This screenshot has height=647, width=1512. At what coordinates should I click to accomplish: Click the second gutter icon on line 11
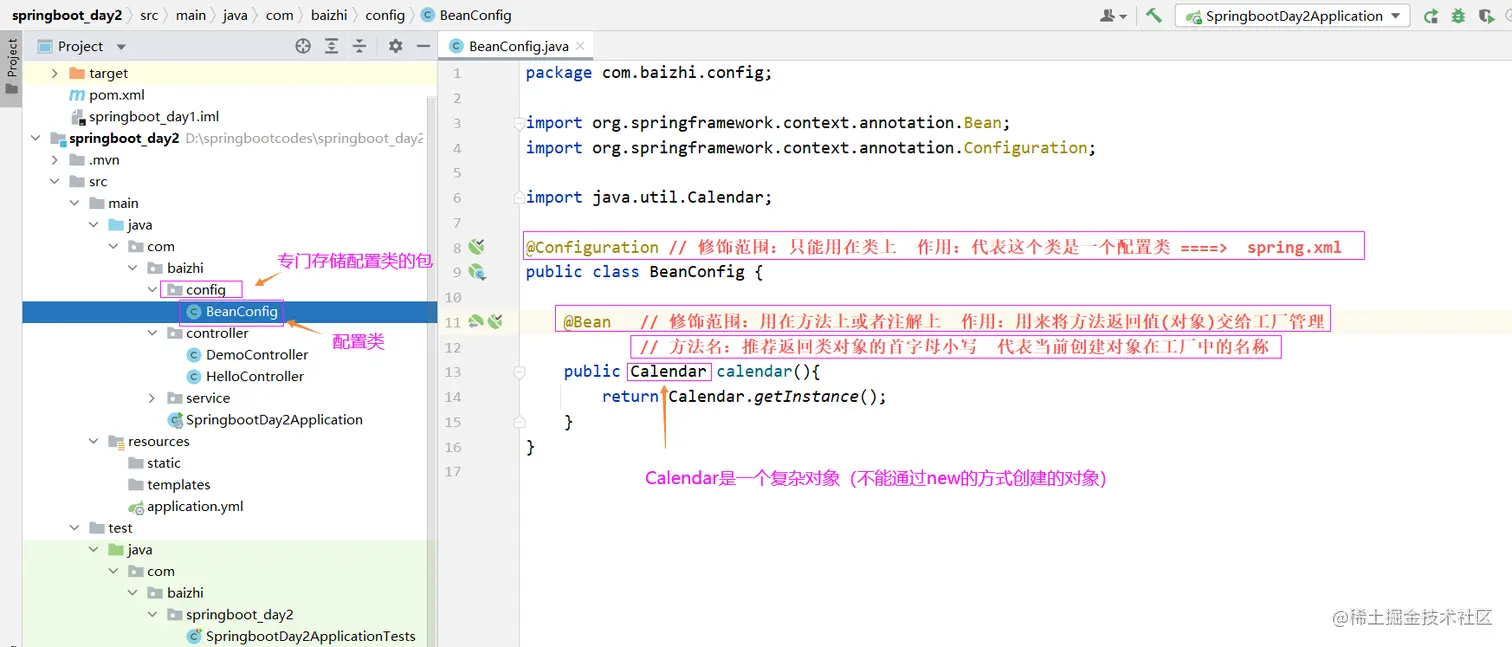494,321
